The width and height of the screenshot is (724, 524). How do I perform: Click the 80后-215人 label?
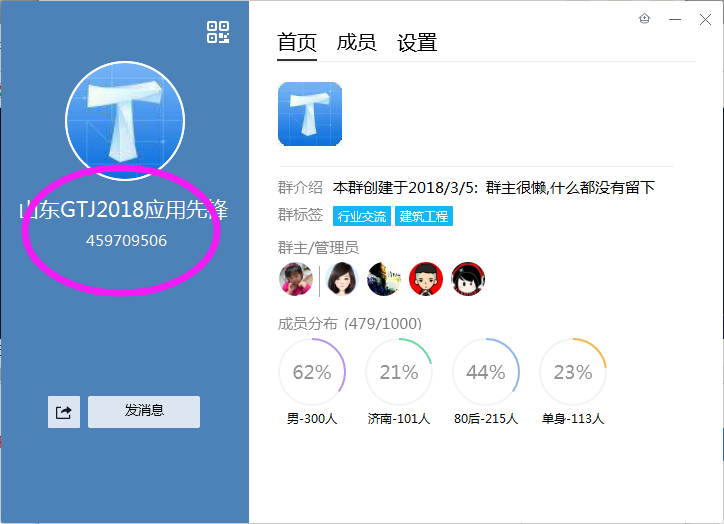coord(486,419)
